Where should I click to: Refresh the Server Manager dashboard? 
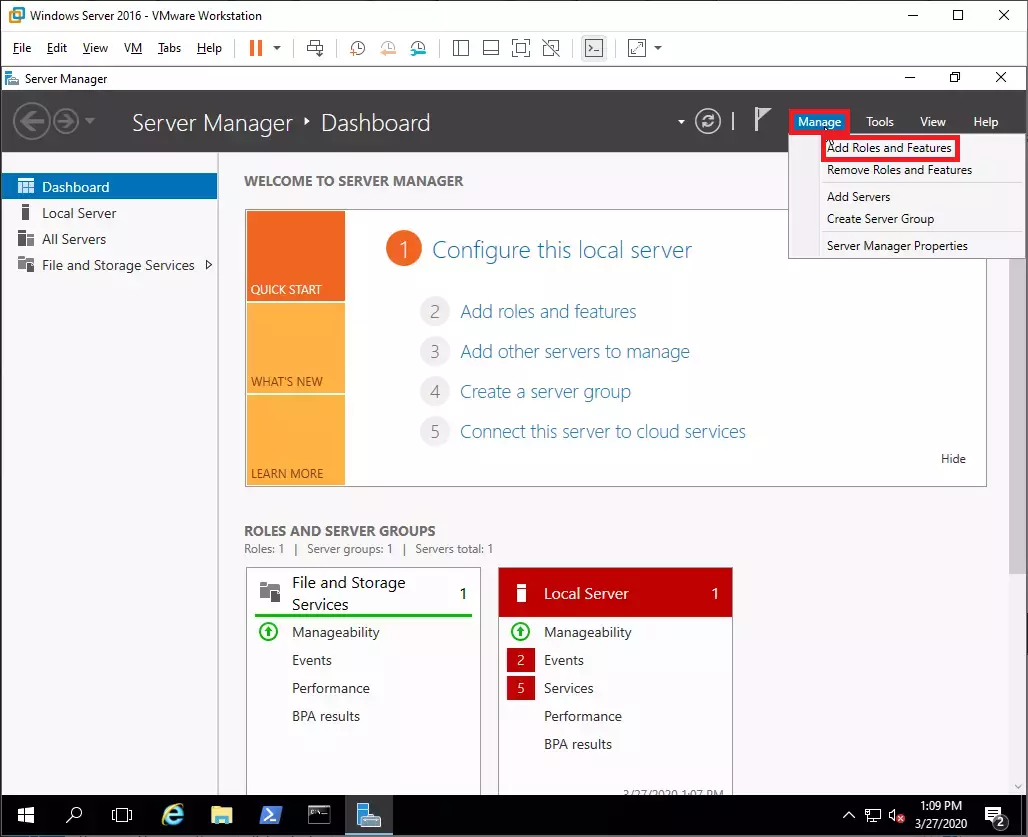pyautogui.click(x=708, y=121)
